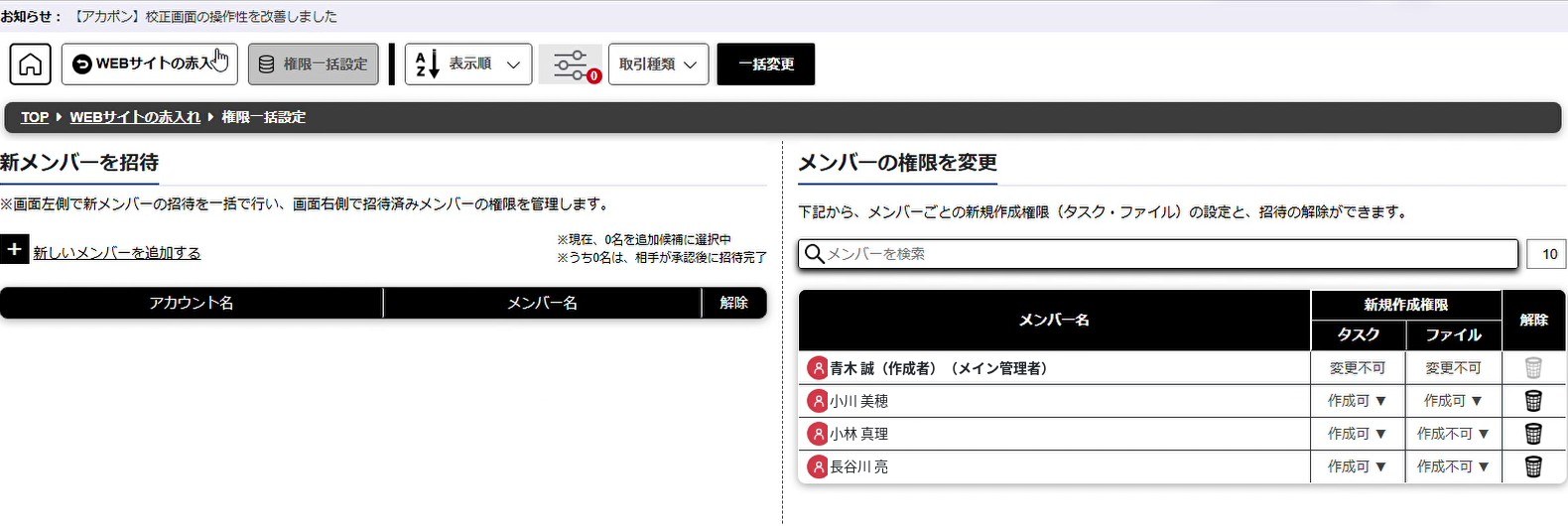1568x526 pixels.
Task: Click avatar icon of 長谷川 亮
Action: point(818,466)
